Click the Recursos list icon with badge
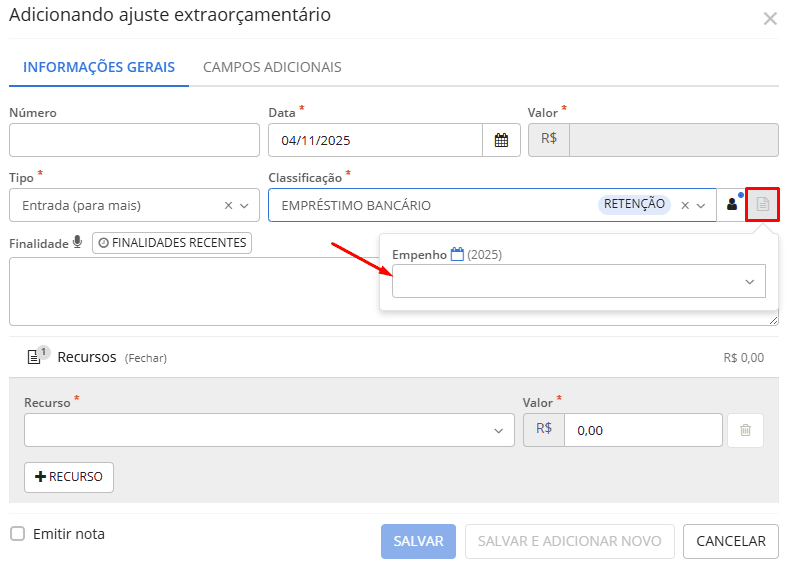Viewport: 792px width, 565px height. tap(34, 357)
